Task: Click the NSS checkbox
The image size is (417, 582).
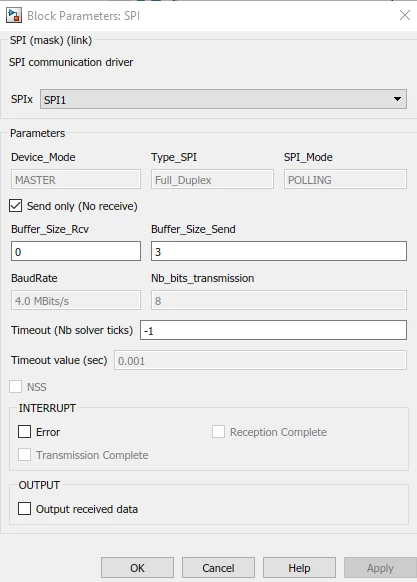Action: click(x=16, y=386)
